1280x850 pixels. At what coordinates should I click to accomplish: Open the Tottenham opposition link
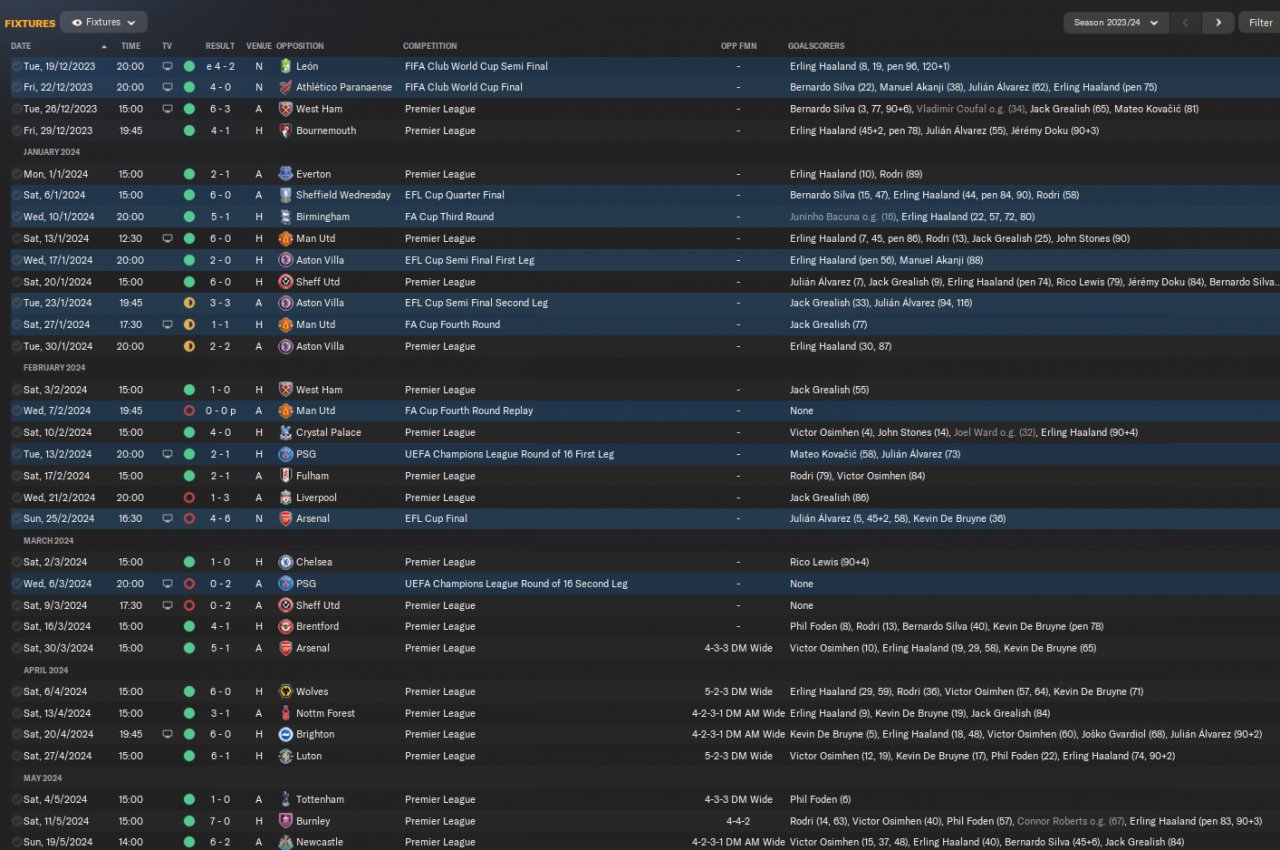coord(320,800)
